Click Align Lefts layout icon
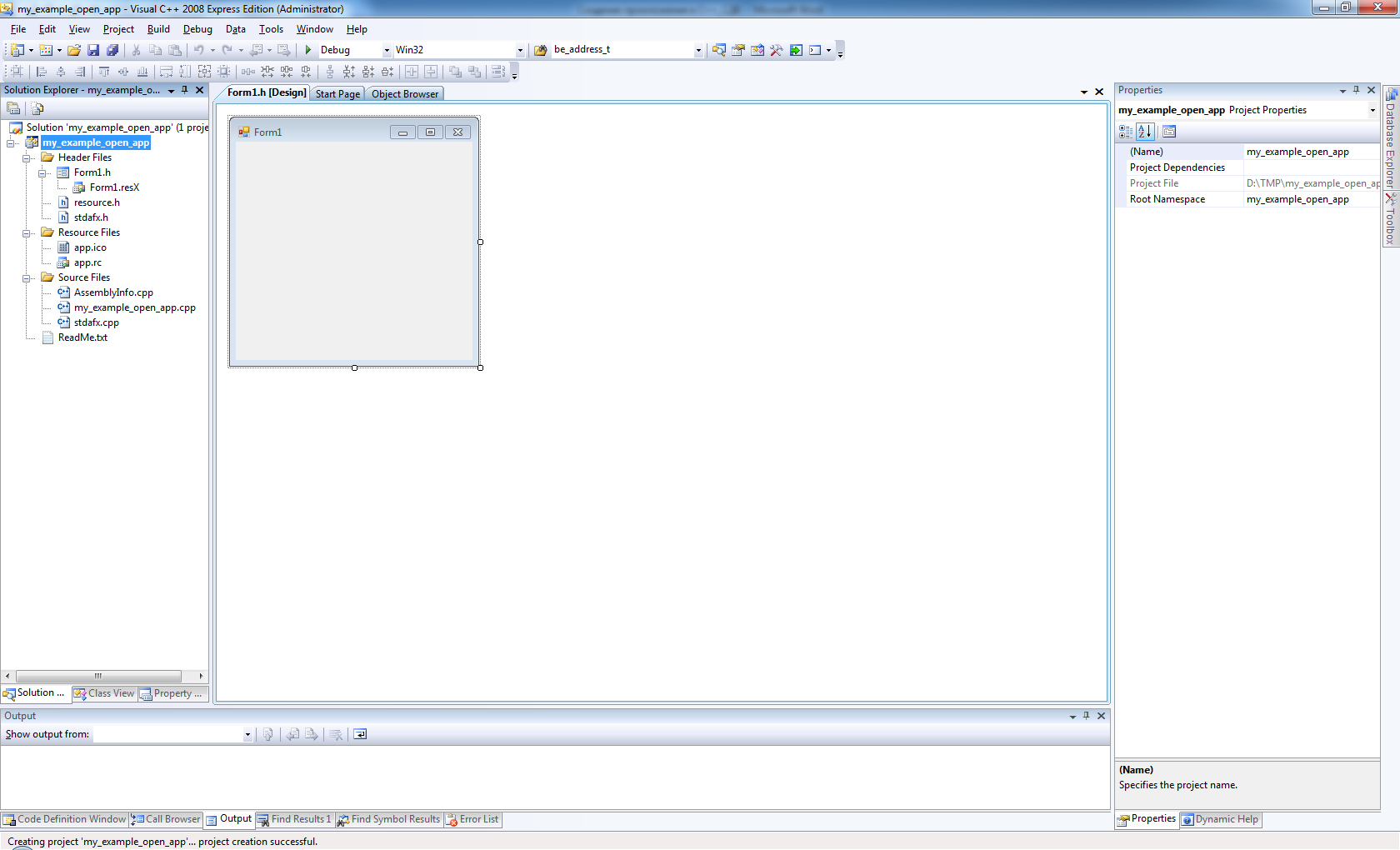Screen dimensions: 1400x850 pyautogui.click(x=42, y=72)
